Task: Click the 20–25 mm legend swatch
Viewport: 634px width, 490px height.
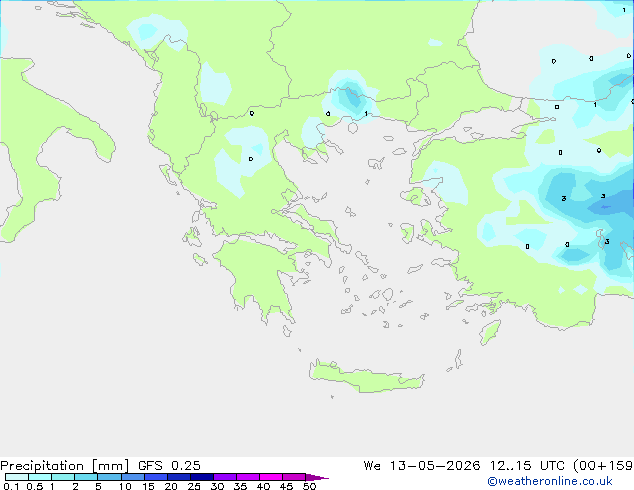Action: click(x=179, y=477)
